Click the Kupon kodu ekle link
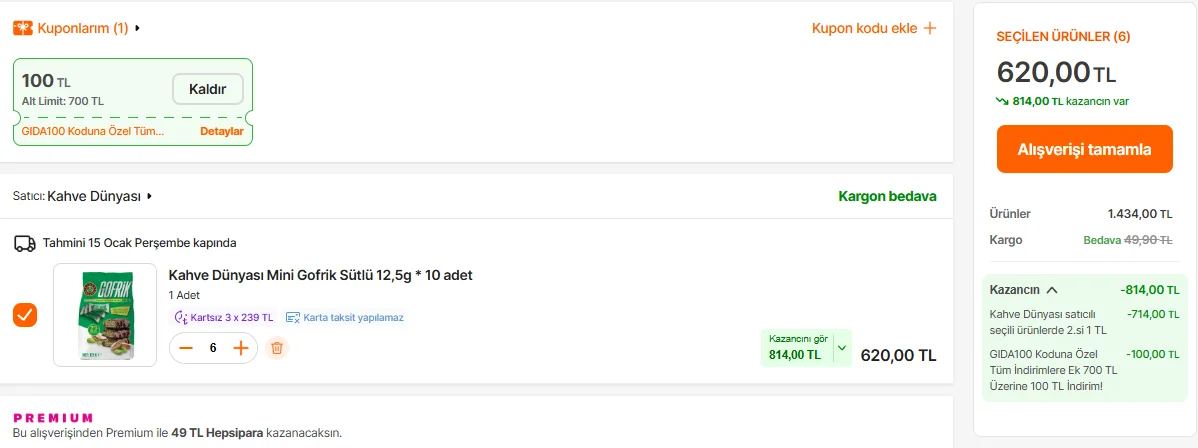This screenshot has height=448, width=1198. click(x=864, y=28)
